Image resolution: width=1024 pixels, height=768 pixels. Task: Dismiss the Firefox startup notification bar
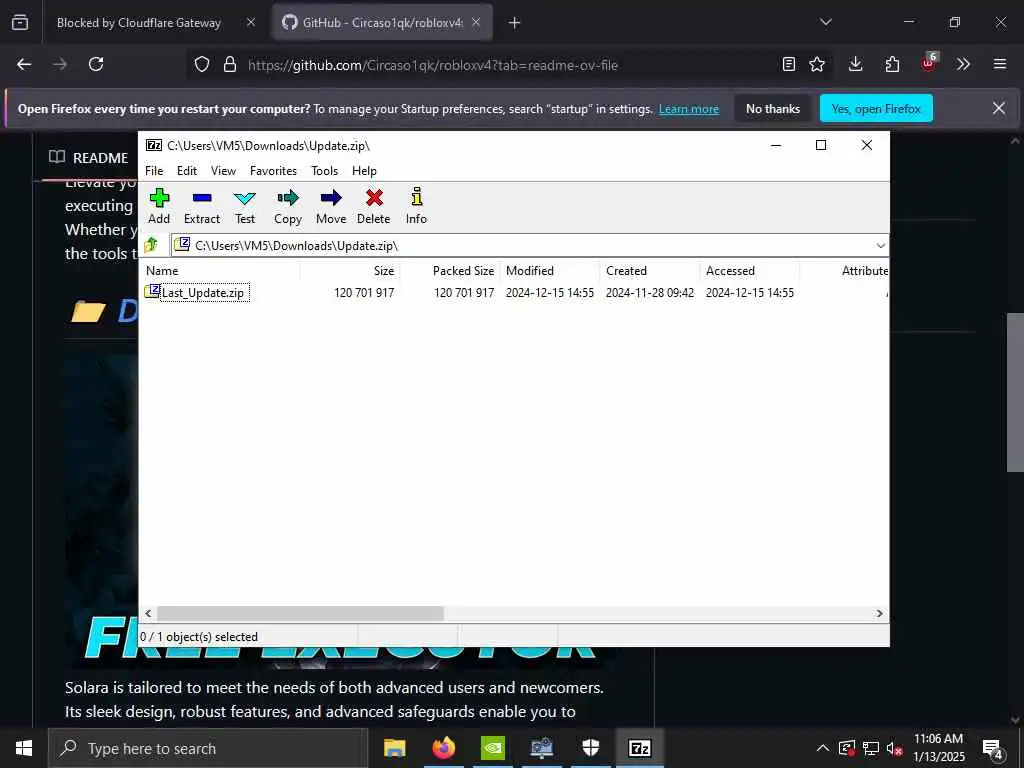[999, 108]
